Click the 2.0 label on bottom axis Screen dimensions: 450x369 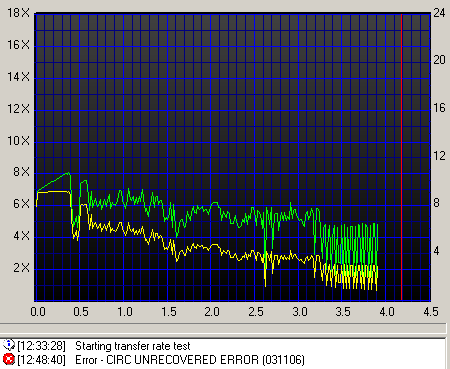coord(212,312)
